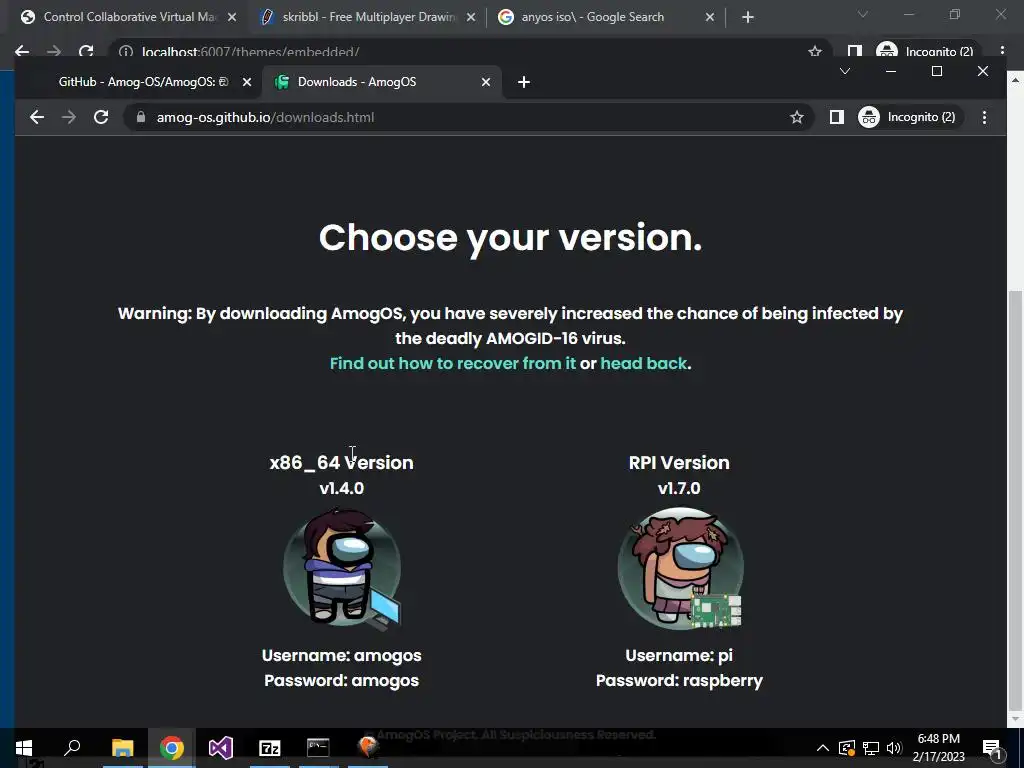Open 'Find out how to recover from it' link
Screen dimensions: 1024x768
453,363
